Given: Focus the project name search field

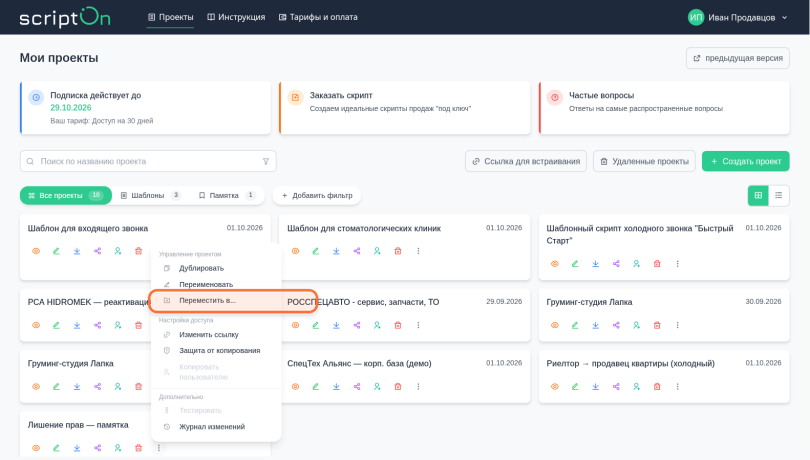Looking at the screenshot, I should point(148,161).
